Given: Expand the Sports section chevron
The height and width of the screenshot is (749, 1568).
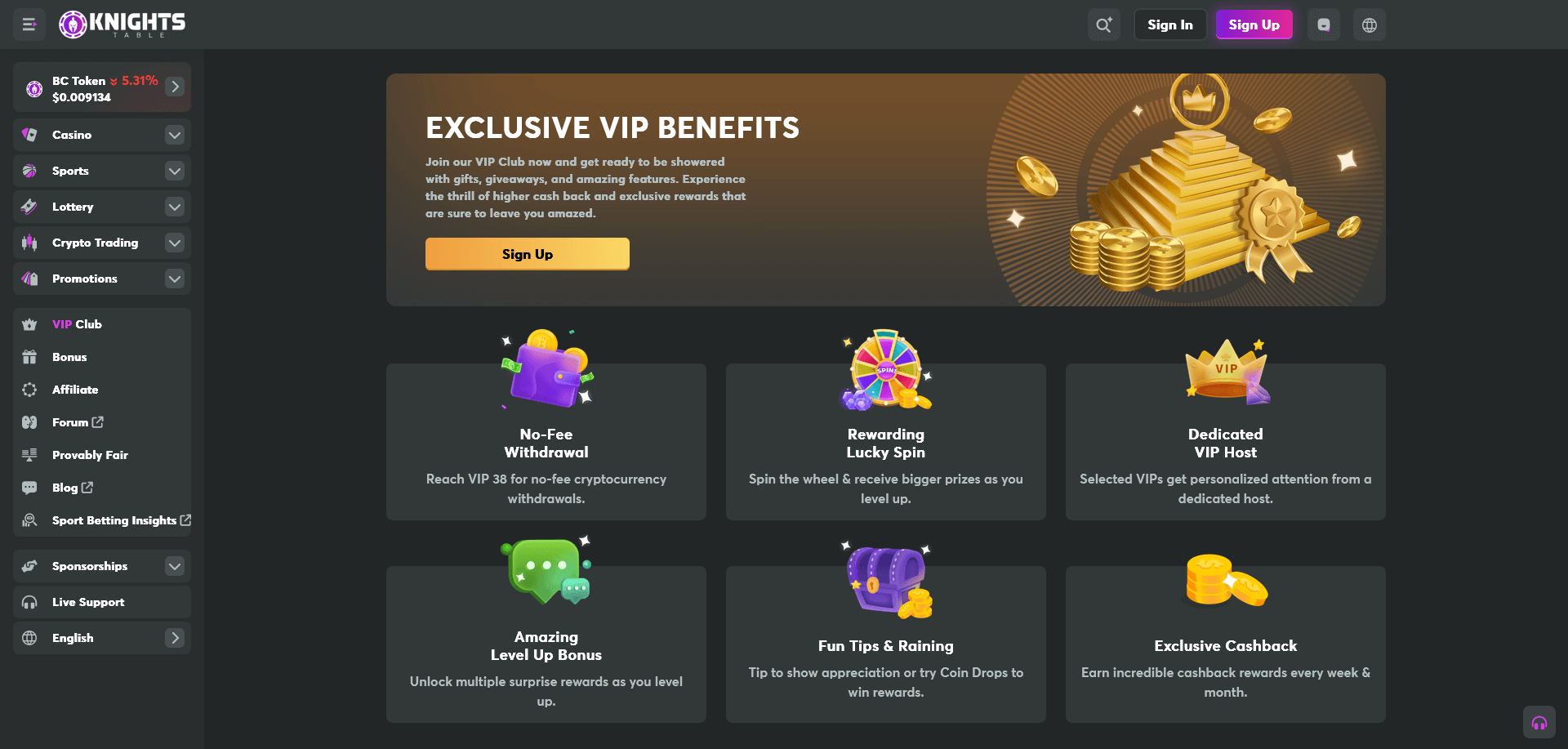Looking at the screenshot, I should (175, 171).
